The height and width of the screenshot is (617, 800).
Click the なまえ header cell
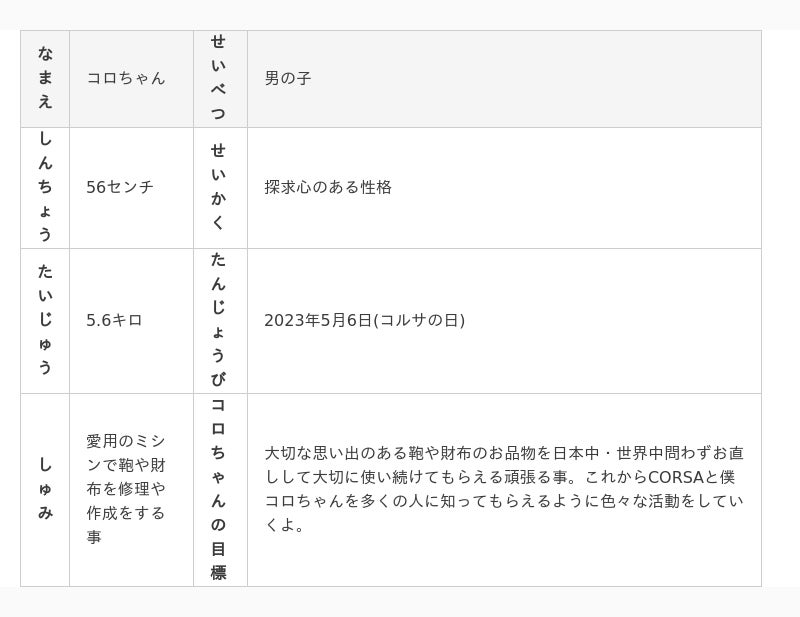pyautogui.click(x=45, y=78)
